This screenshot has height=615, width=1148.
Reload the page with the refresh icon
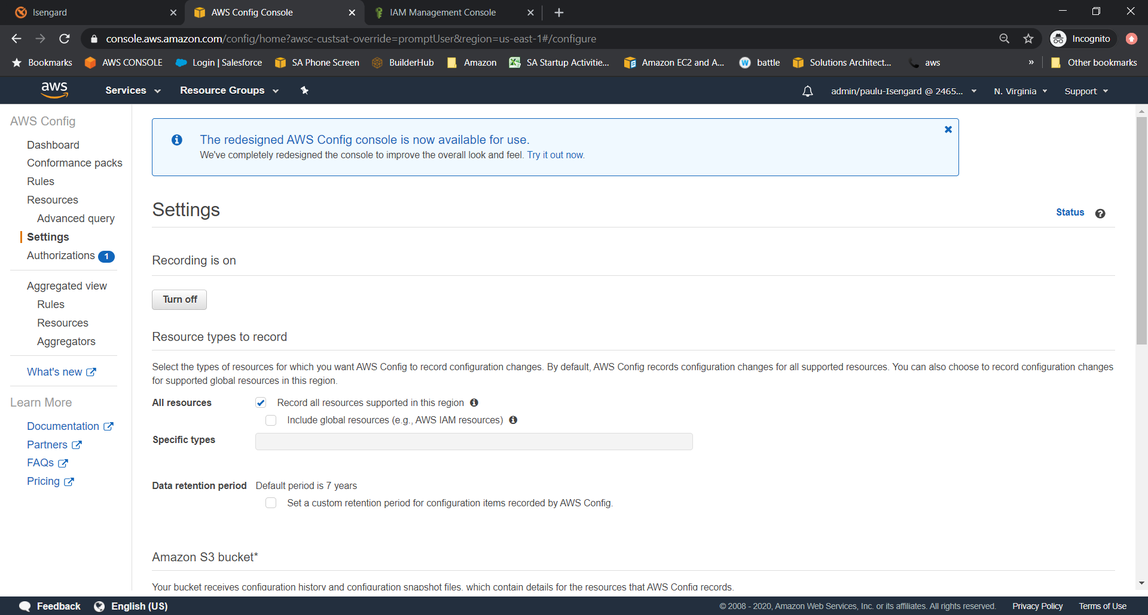pyautogui.click(x=64, y=38)
